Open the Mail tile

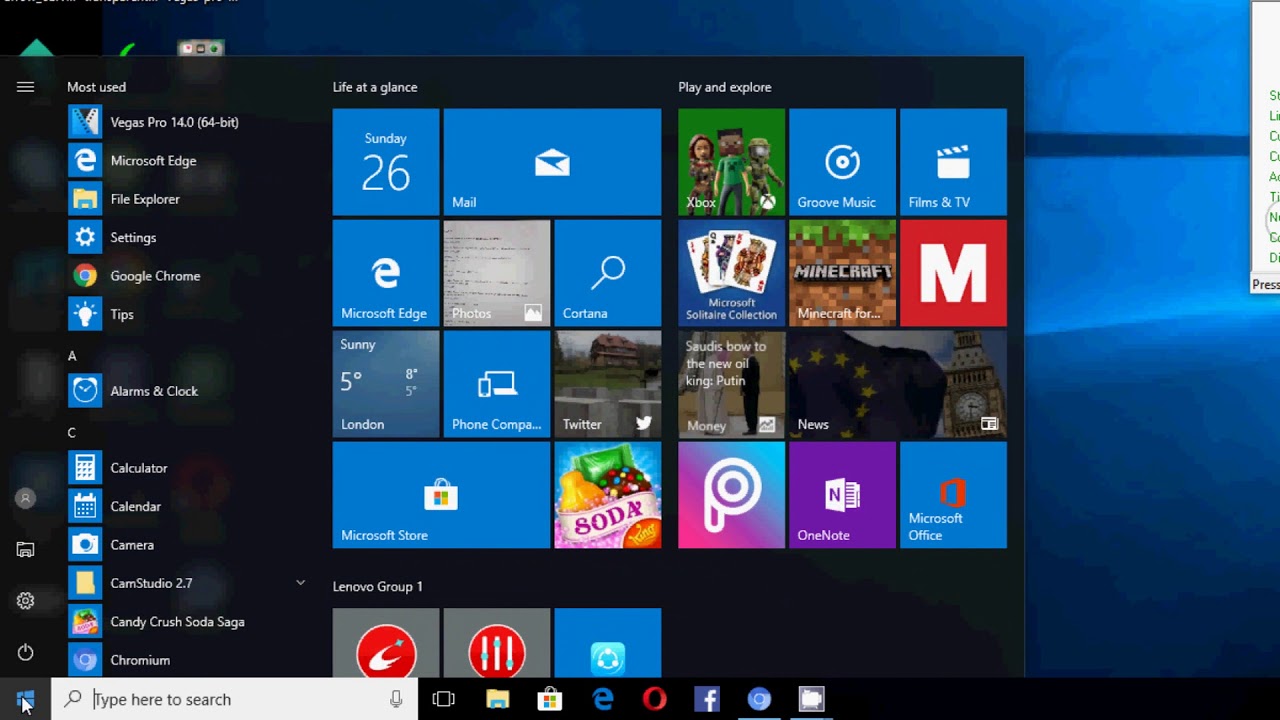pos(552,162)
